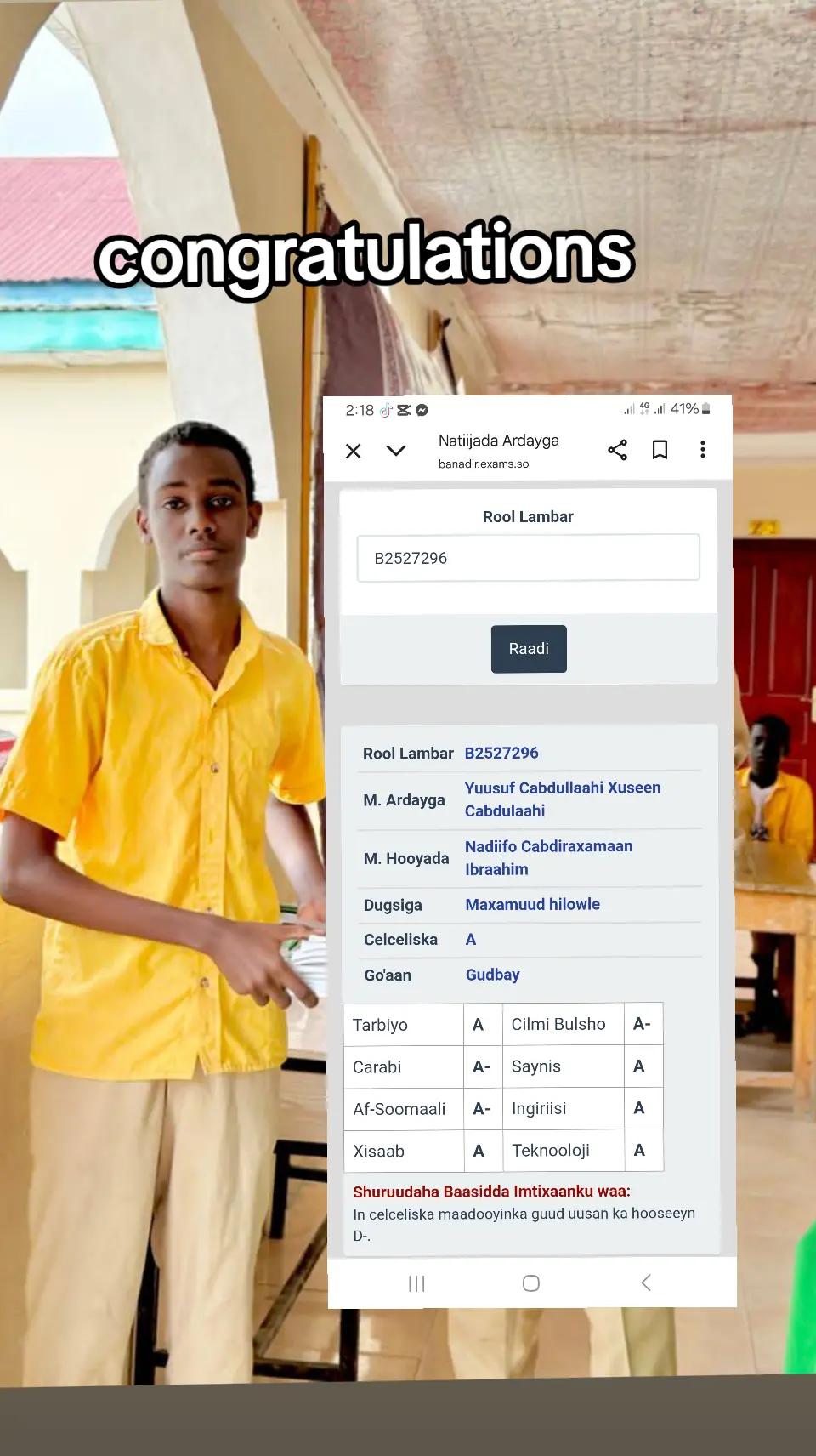Click the Rool Lambar input field
The width and height of the screenshot is (816, 1456).
[528, 558]
